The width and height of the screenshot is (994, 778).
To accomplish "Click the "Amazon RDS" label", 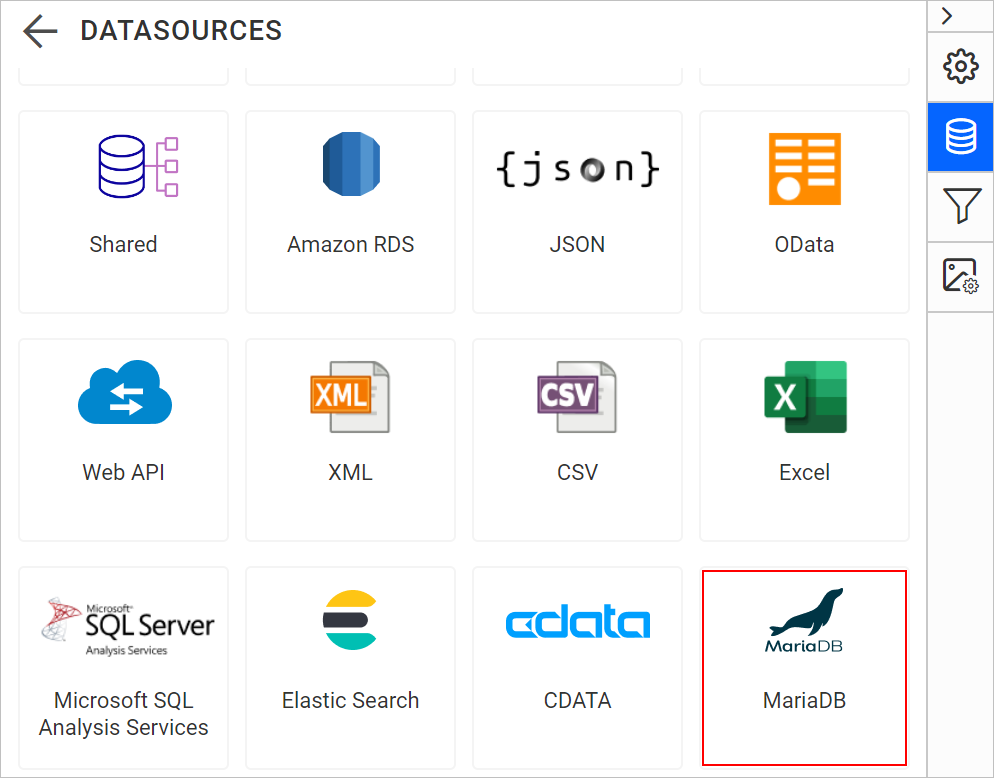I will point(351,245).
